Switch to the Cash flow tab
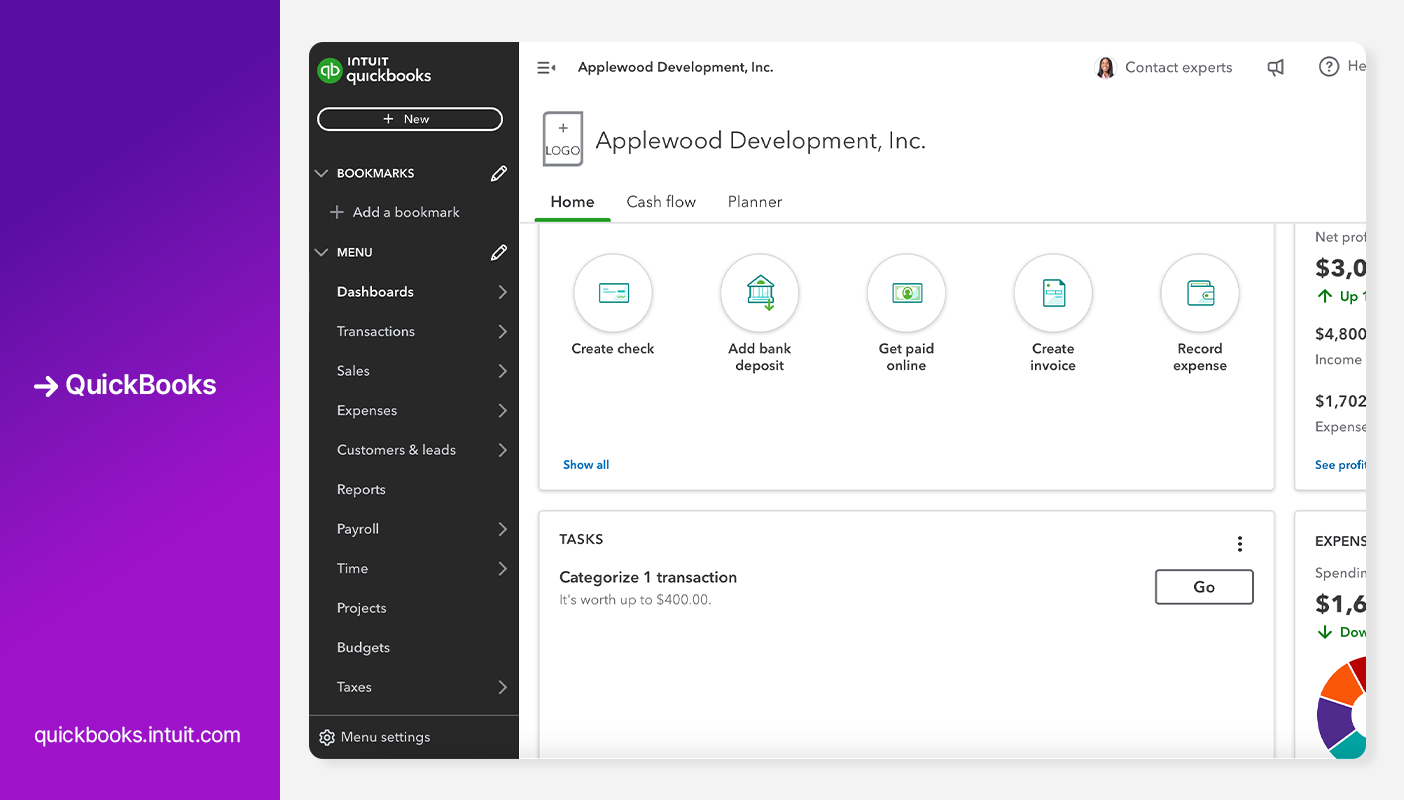Image resolution: width=1404 pixels, height=800 pixels. (661, 202)
